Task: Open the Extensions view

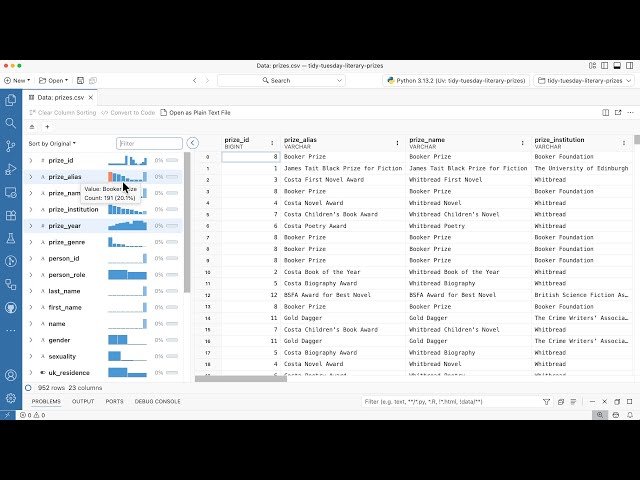Action: pos(11,215)
